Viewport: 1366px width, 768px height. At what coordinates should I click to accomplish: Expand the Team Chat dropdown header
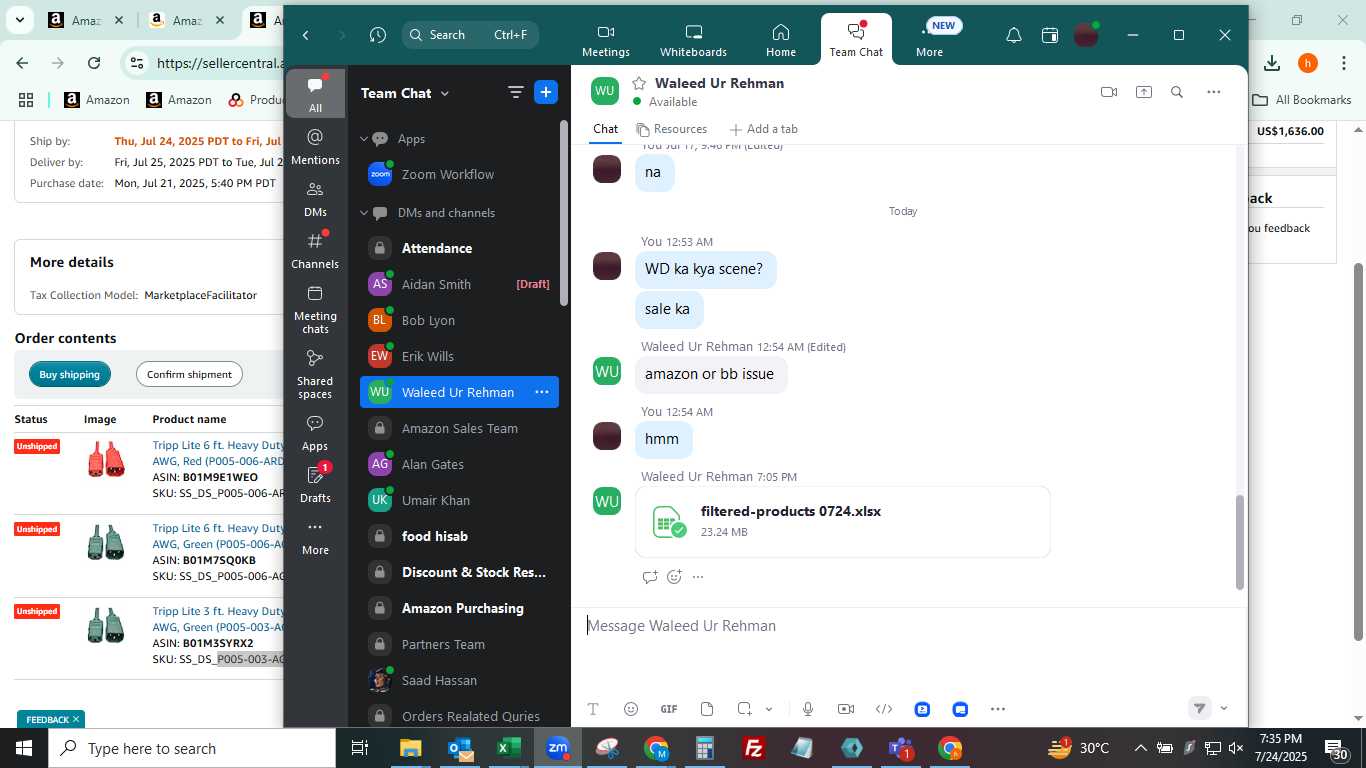(x=405, y=93)
